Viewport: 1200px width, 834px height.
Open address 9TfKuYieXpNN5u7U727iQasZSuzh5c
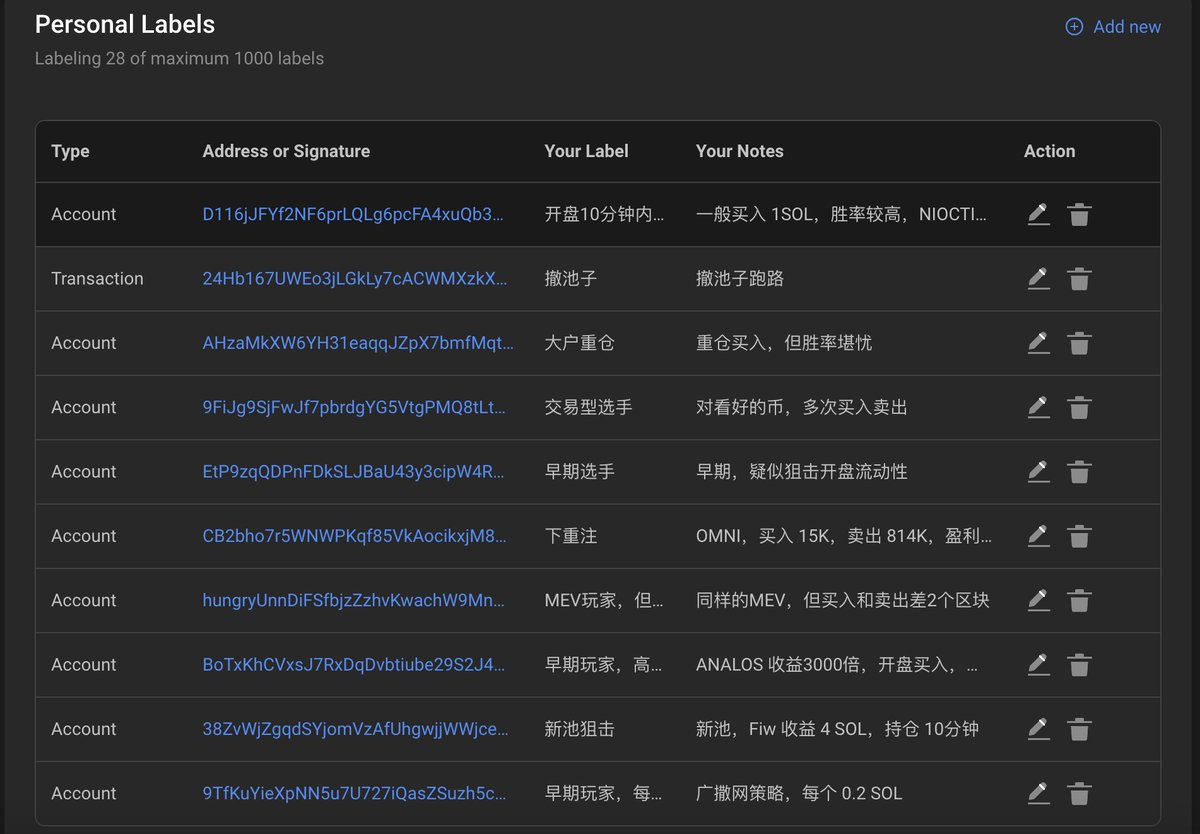[354, 793]
